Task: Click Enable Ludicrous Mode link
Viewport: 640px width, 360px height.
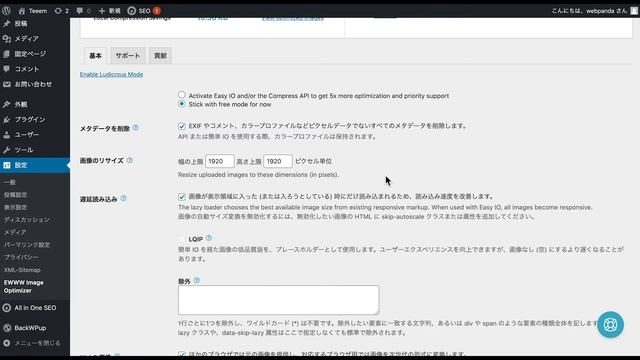Action: 111,74
